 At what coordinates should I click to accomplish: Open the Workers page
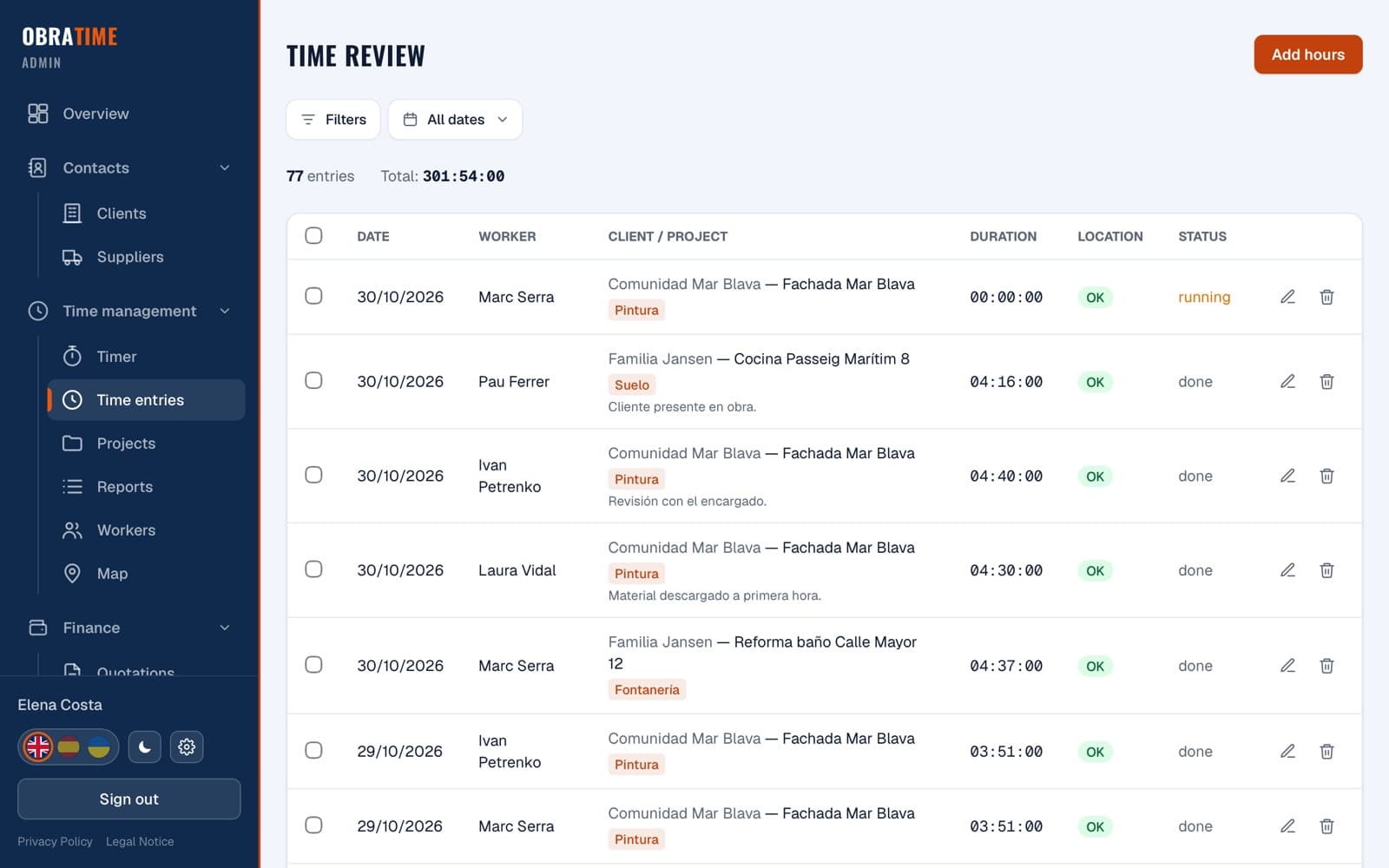click(146, 530)
